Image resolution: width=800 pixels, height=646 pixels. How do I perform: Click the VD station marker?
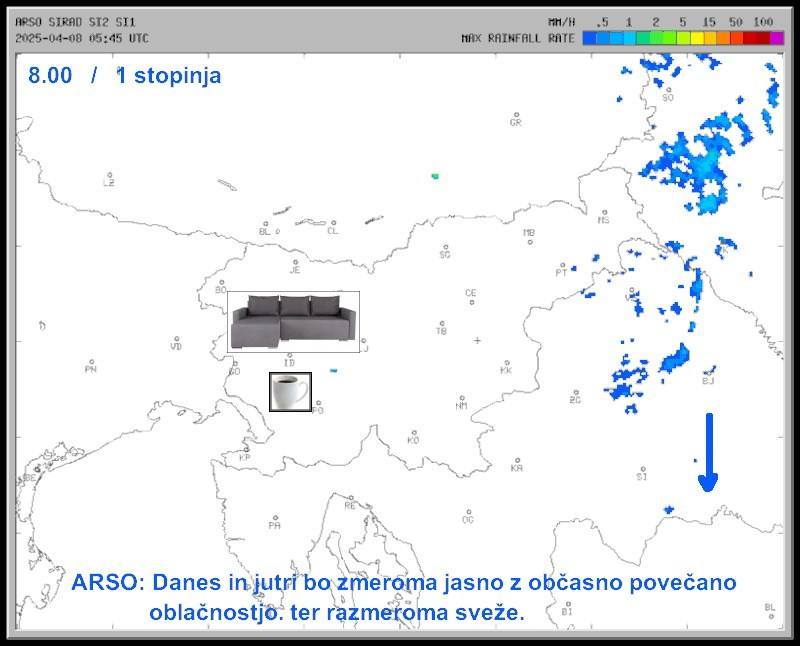[x=176, y=340]
